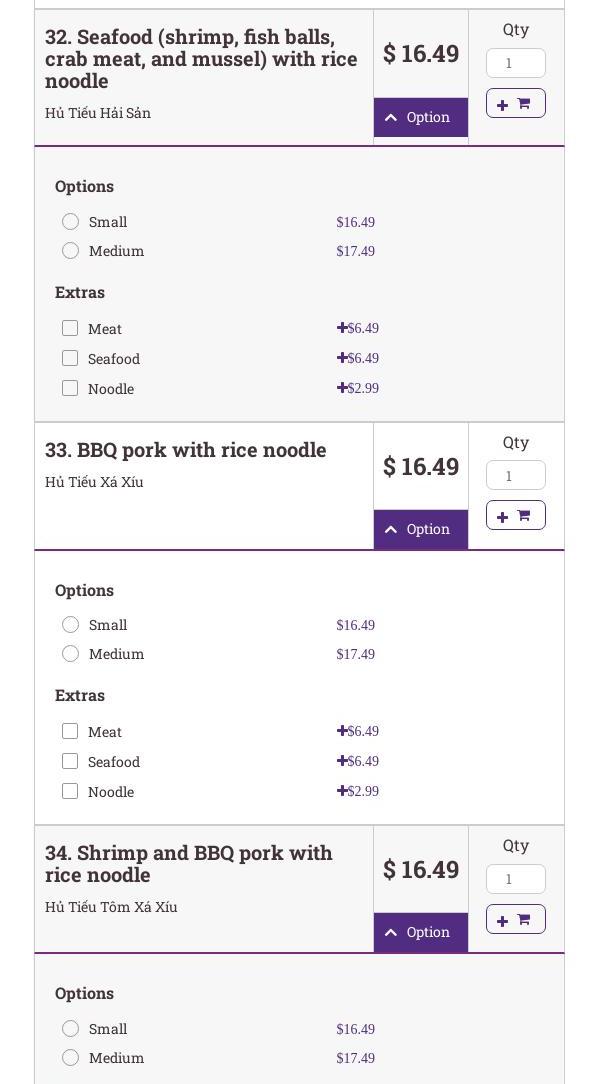Viewport: 605px width, 1084px height.
Task: Add Seafood rice noodle item 32 to cart
Action: pyautogui.click(x=515, y=103)
